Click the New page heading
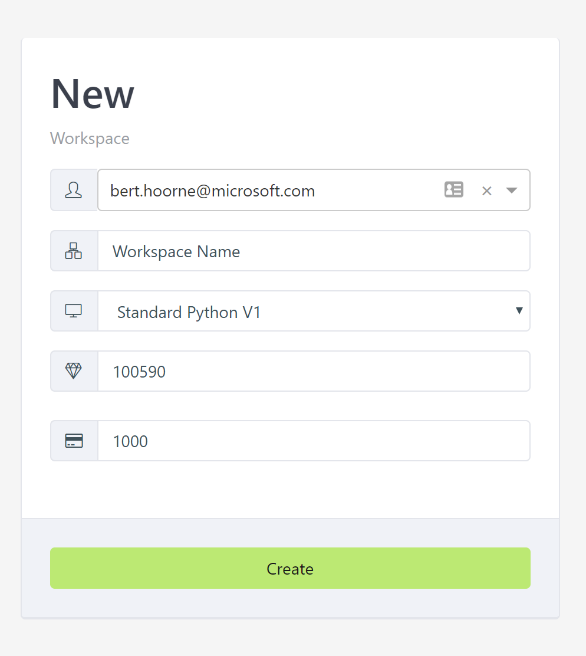Image resolution: width=586 pixels, height=656 pixels. click(x=92, y=94)
